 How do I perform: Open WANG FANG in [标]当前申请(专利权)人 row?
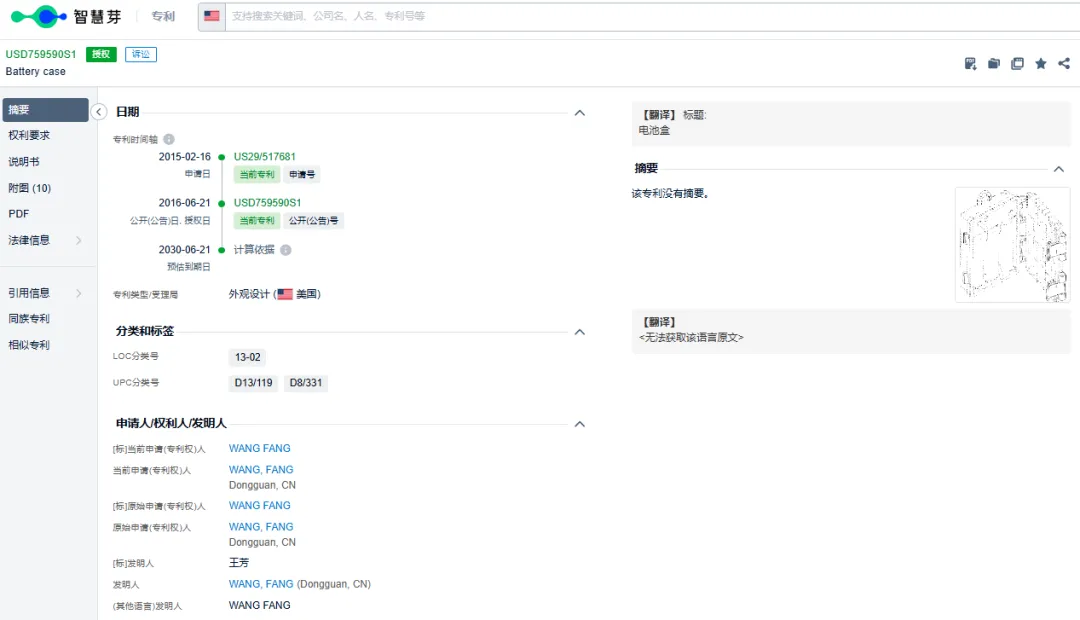(x=260, y=448)
